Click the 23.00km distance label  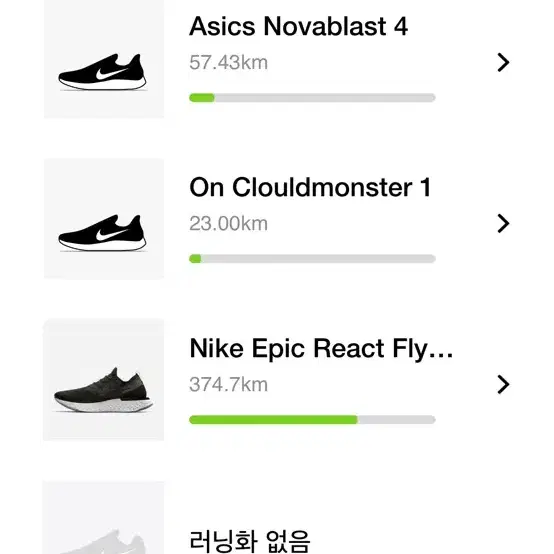point(229,224)
